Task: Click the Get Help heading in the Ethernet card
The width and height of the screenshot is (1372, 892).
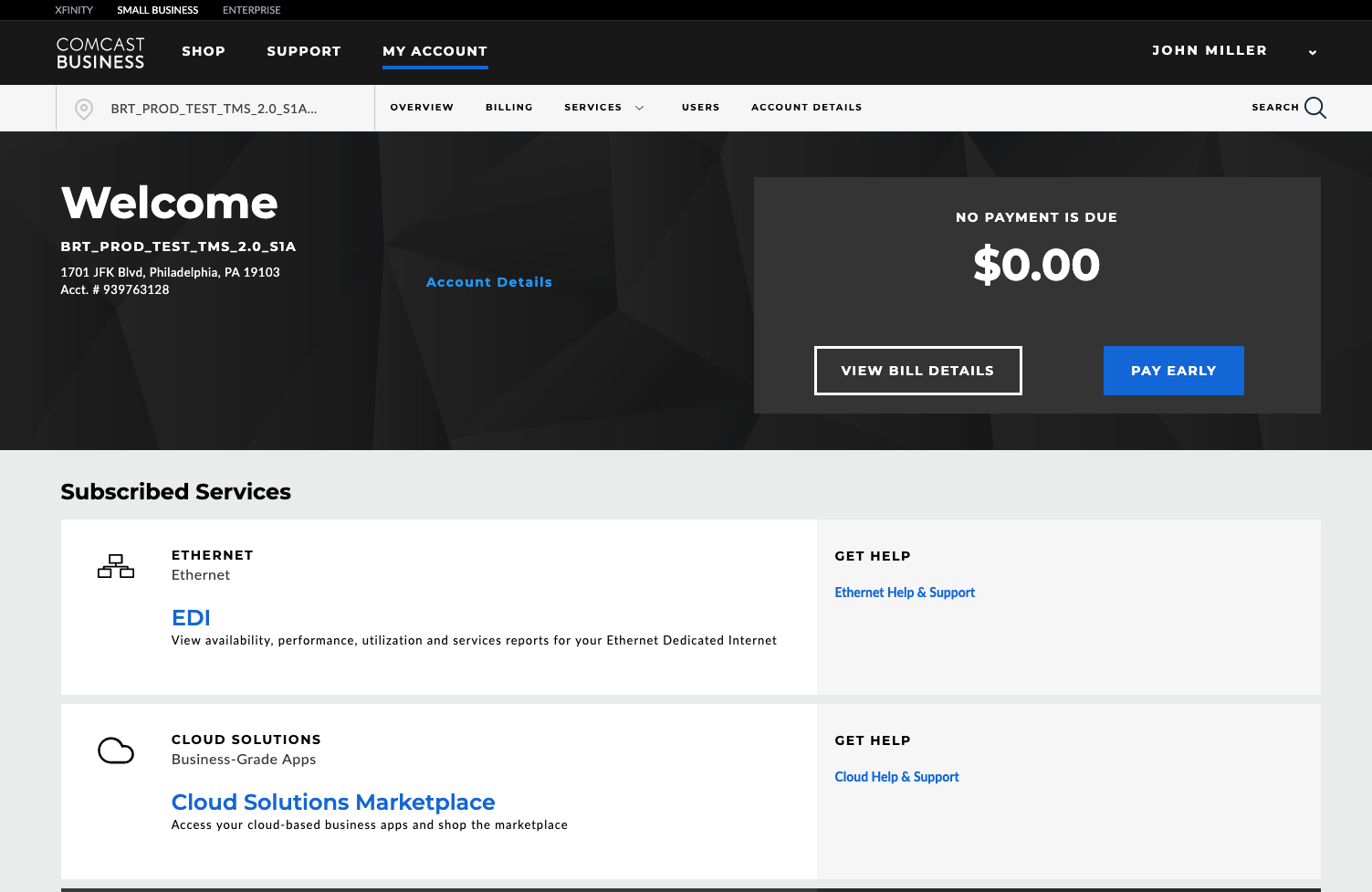Action: click(873, 556)
